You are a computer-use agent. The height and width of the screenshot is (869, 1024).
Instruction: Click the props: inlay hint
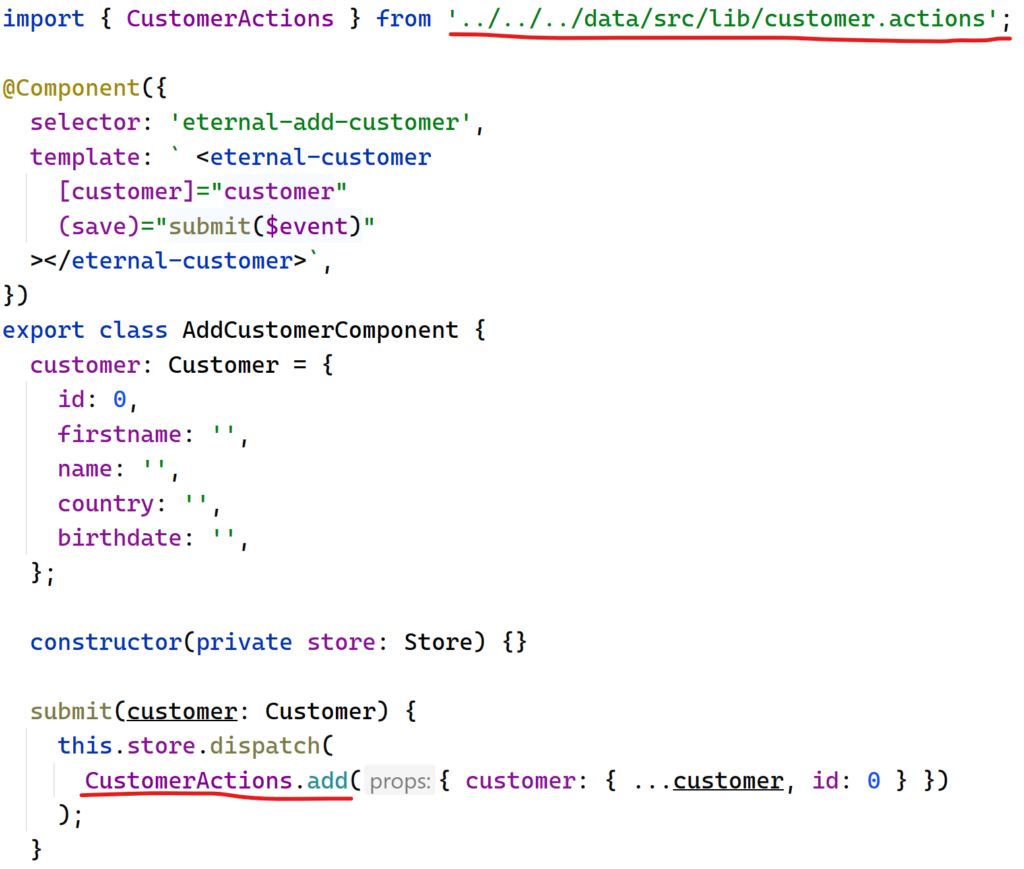coord(400,781)
